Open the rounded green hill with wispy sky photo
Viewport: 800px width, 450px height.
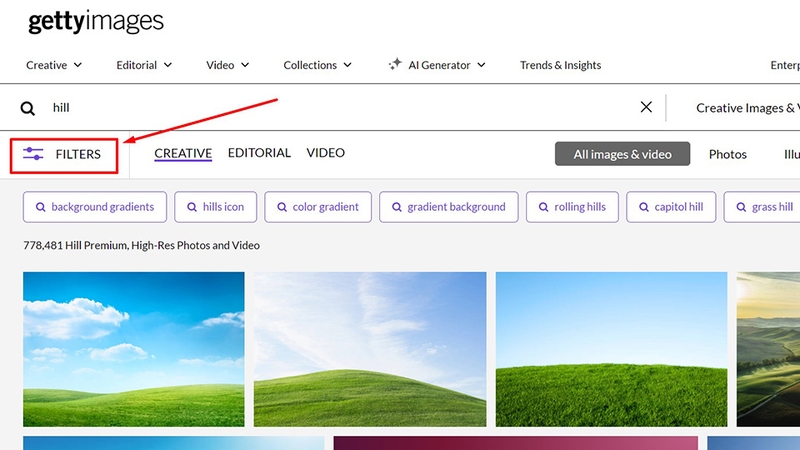(x=370, y=349)
